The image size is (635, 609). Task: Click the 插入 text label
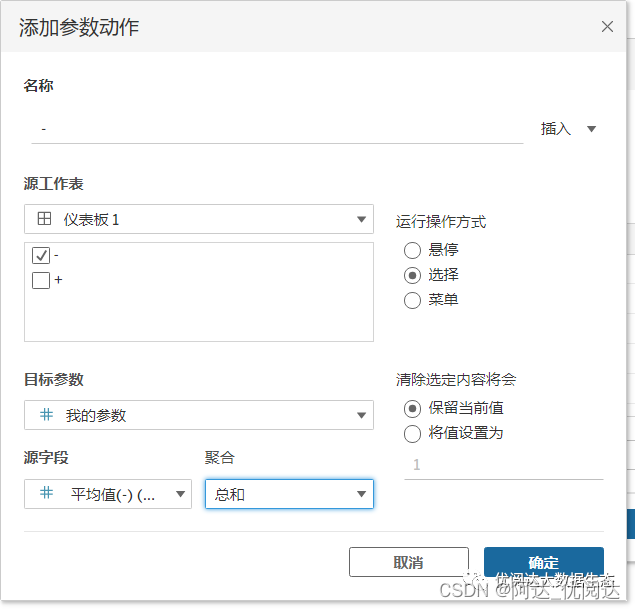coord(556,129)
